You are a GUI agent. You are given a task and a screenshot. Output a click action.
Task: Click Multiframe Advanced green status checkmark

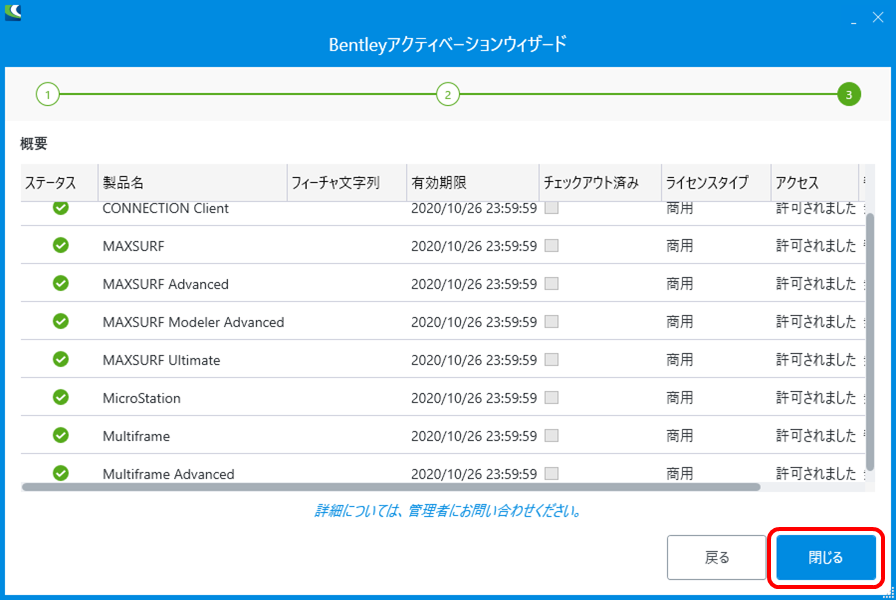[61, 473]
